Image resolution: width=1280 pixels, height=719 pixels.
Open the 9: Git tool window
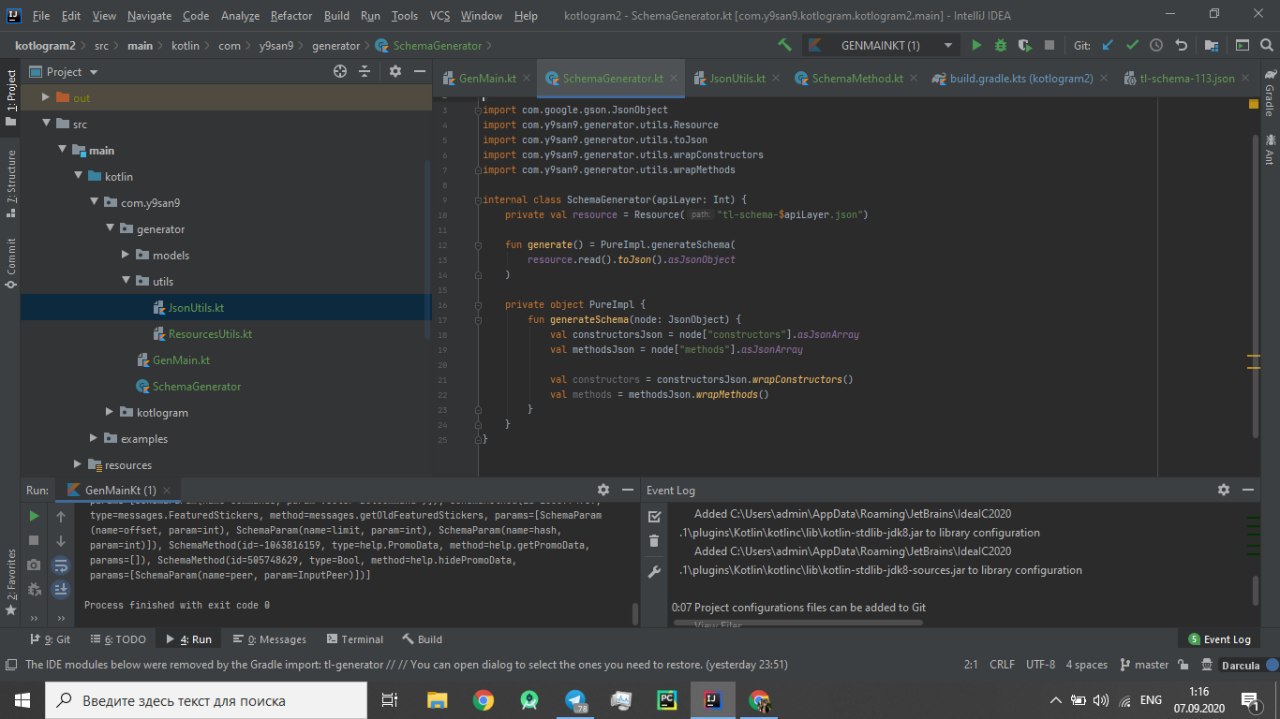tap(49, 639)
